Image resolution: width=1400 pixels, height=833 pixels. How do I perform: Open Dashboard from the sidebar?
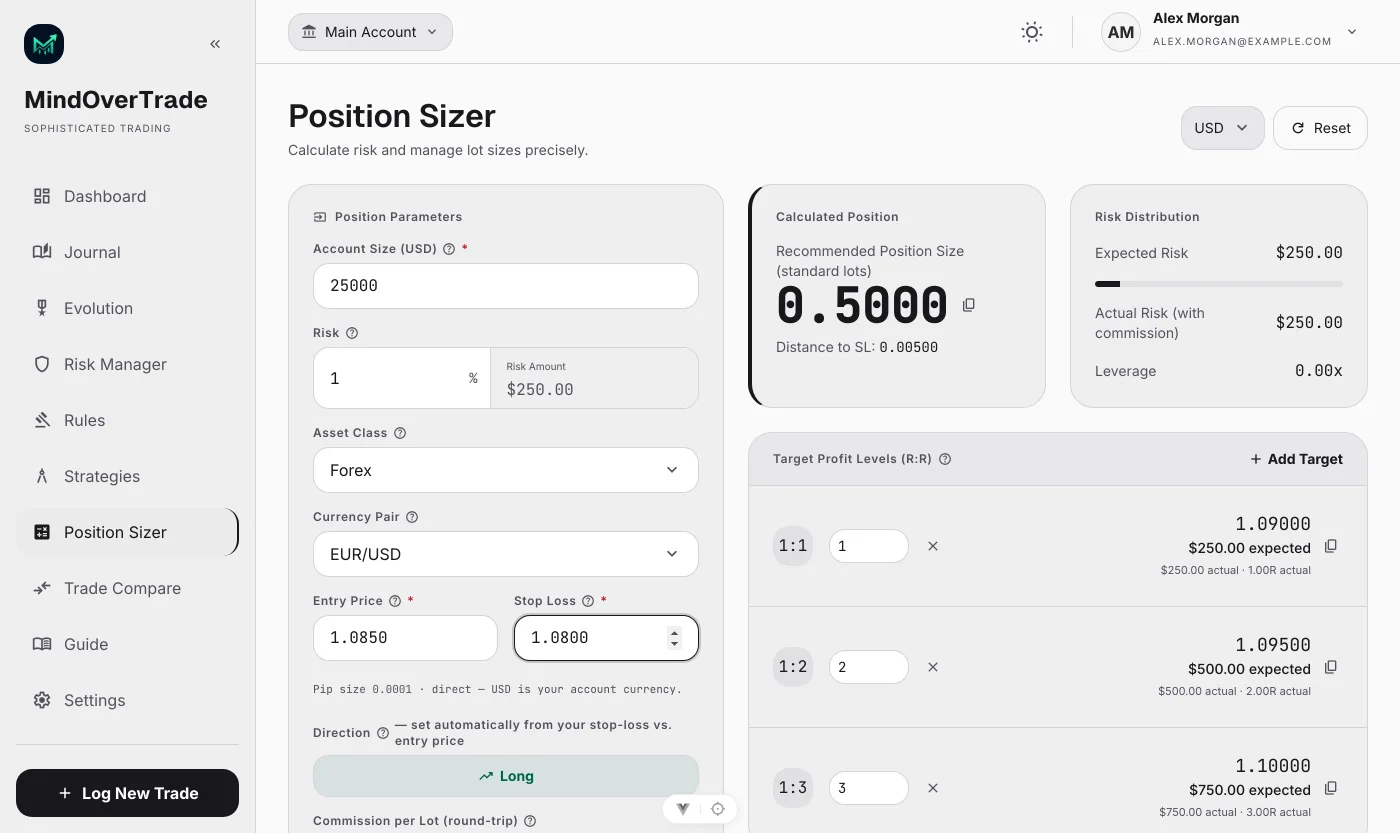127,196
